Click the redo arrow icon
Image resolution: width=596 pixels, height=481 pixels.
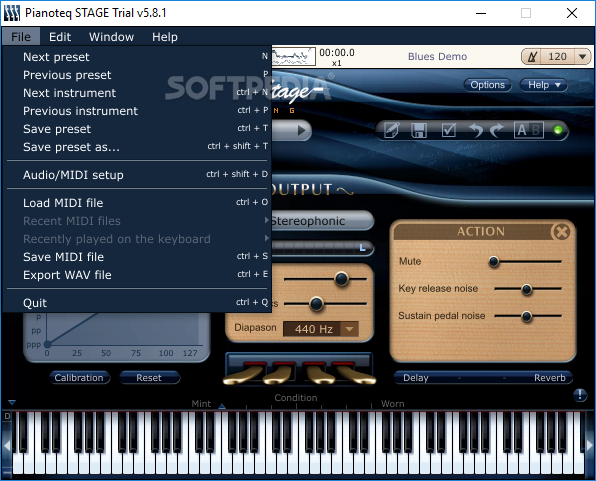496,130
